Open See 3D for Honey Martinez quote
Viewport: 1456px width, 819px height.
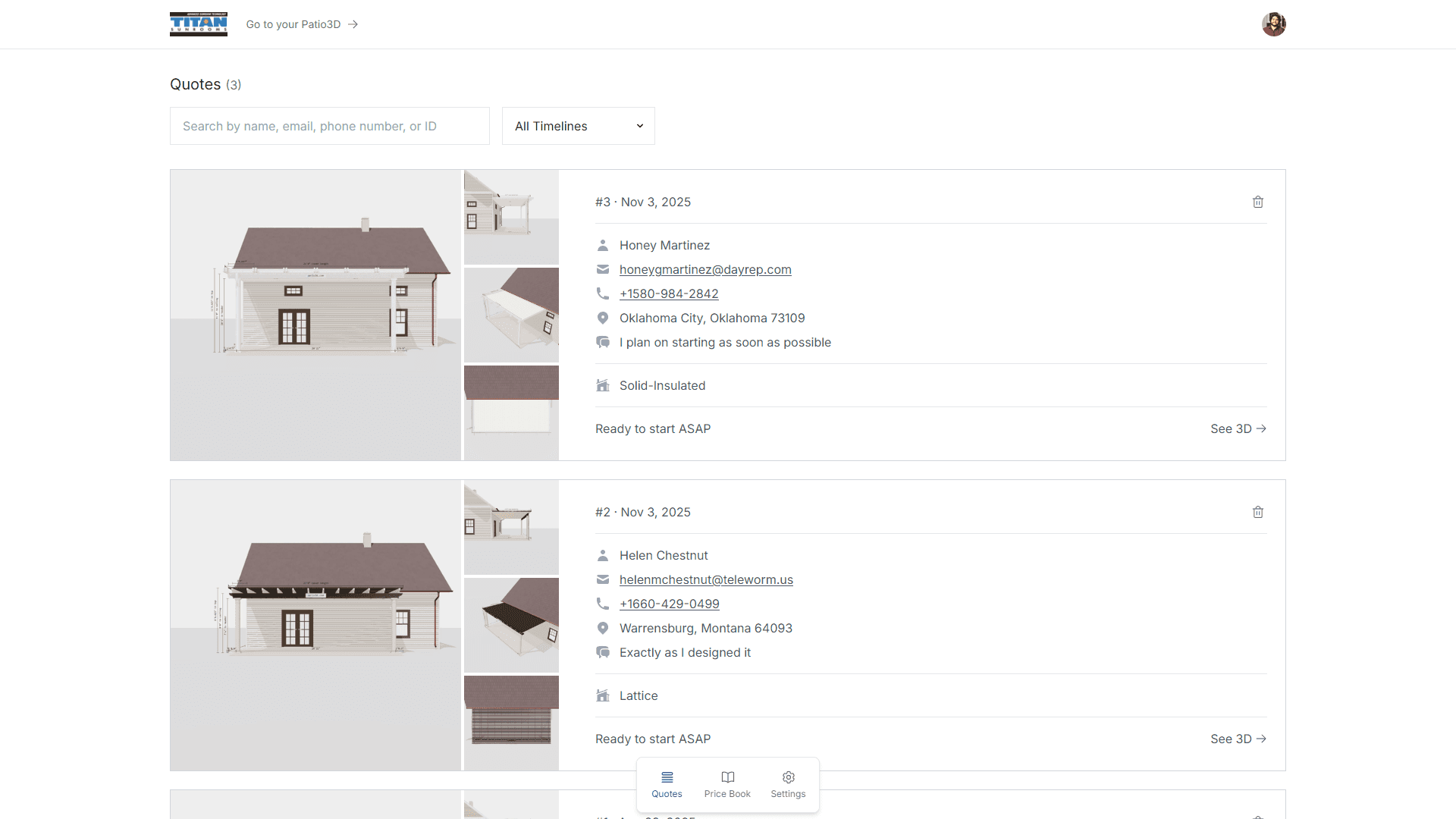pyautogui.click(x=1238, y=428)
